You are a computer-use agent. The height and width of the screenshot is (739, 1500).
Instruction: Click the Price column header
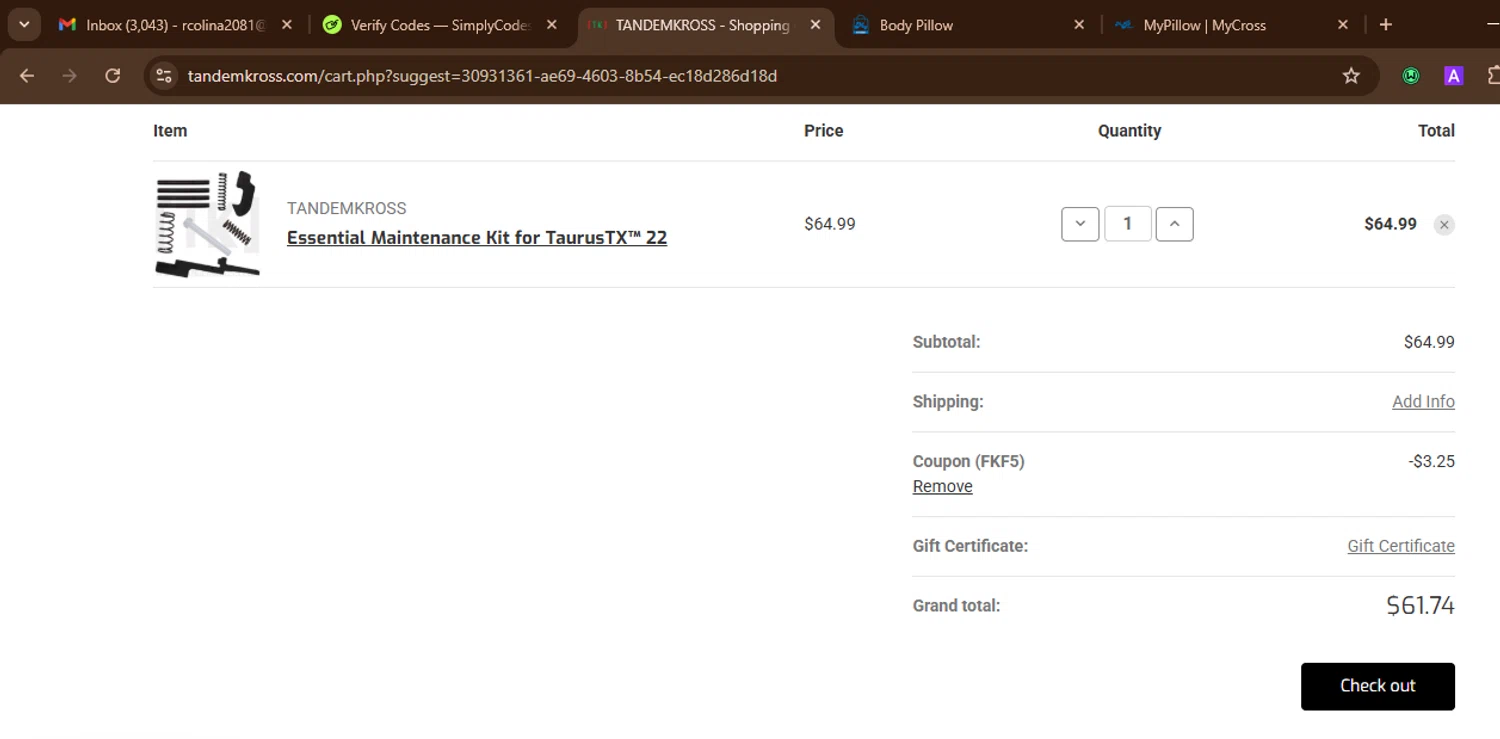click(x=824, y=131)
